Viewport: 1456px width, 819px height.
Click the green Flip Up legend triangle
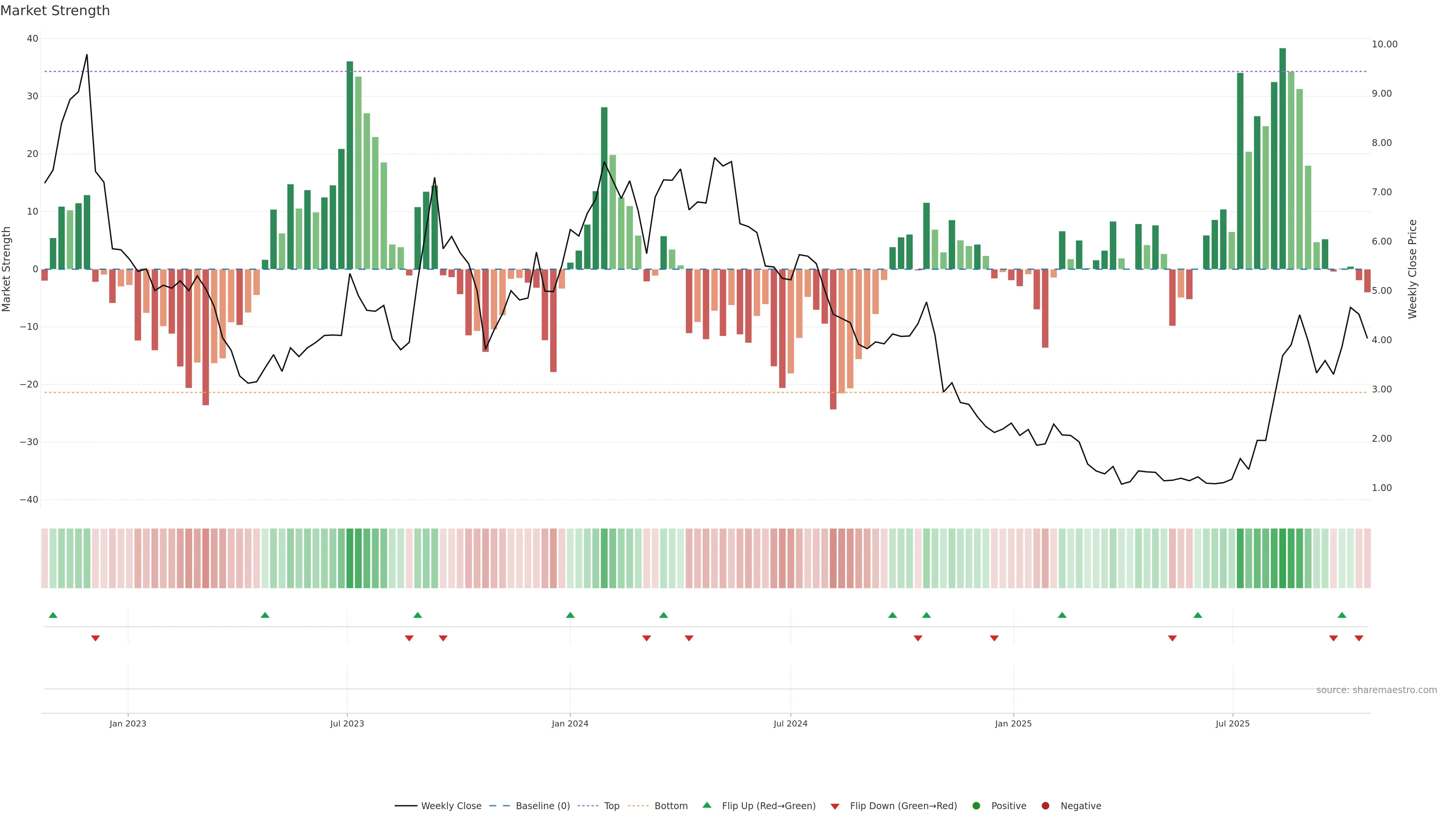(x=706, y=805)
